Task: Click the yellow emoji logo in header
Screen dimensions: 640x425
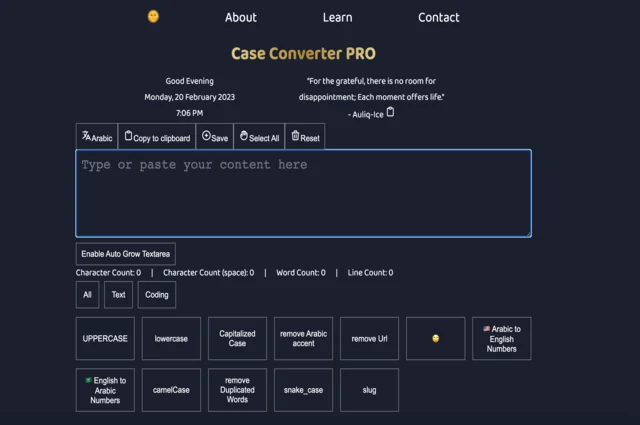Action: click(x=153, y=17)
